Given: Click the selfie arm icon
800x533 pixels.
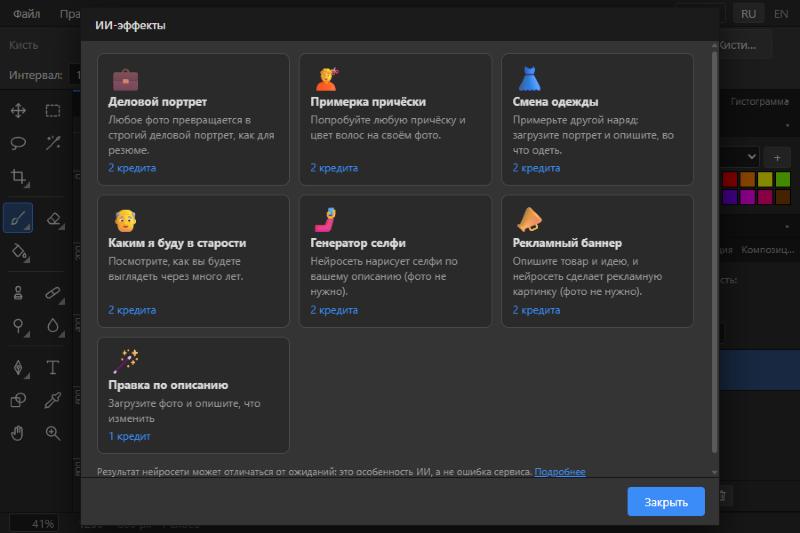Looking at the screenshot, I should coord(327,220).
